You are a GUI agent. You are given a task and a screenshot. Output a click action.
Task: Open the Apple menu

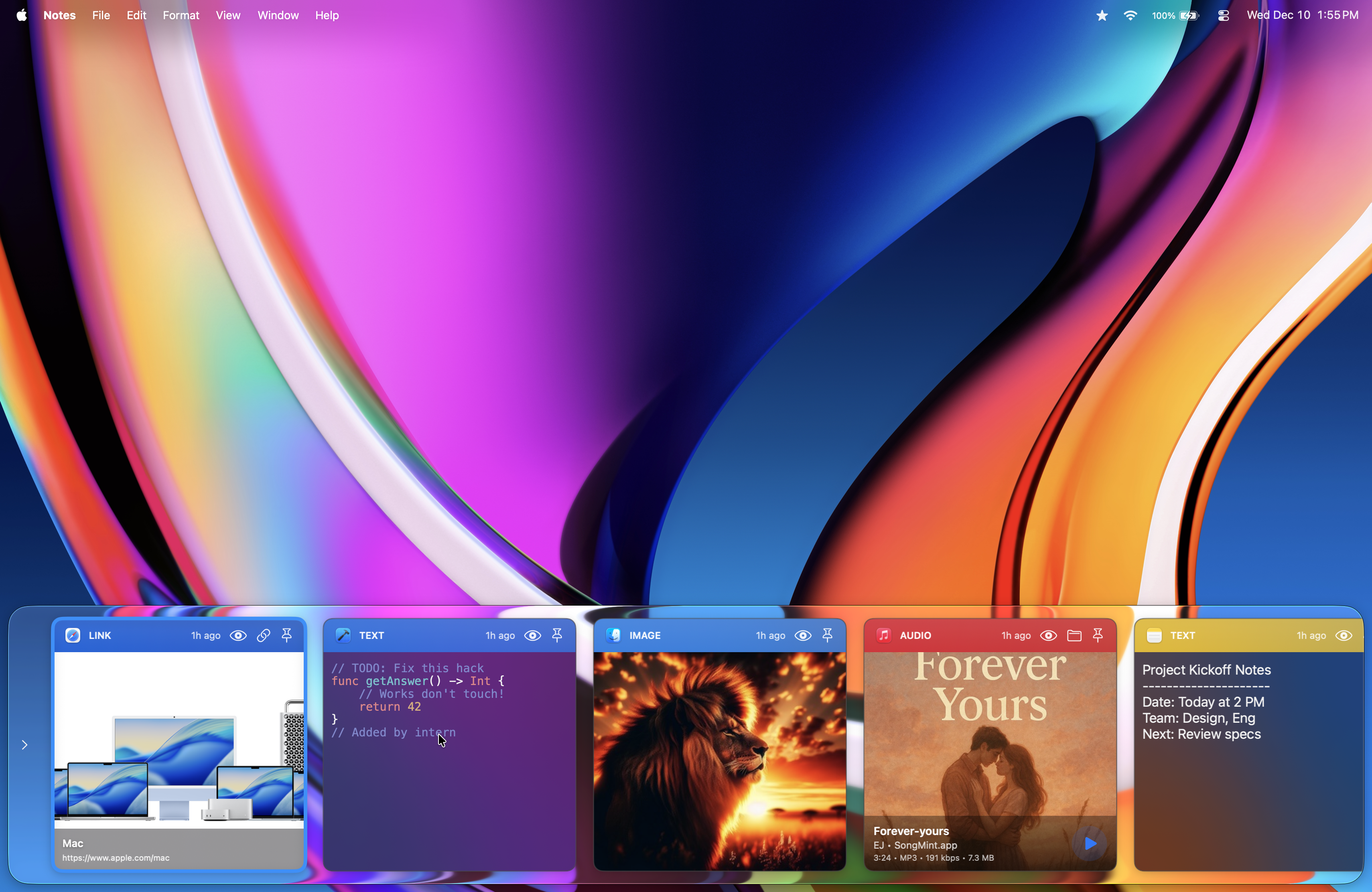point(21,16)
